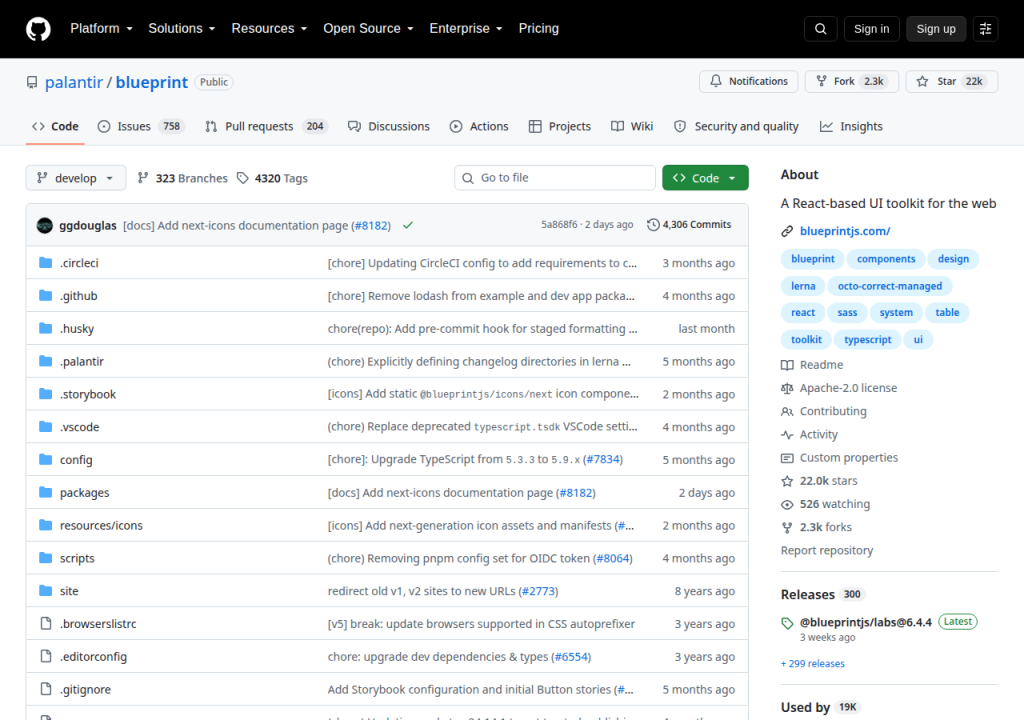Screen dimensions: 1024x720
Task: Open commit hash 5a868f6
Action: (559, 225)
